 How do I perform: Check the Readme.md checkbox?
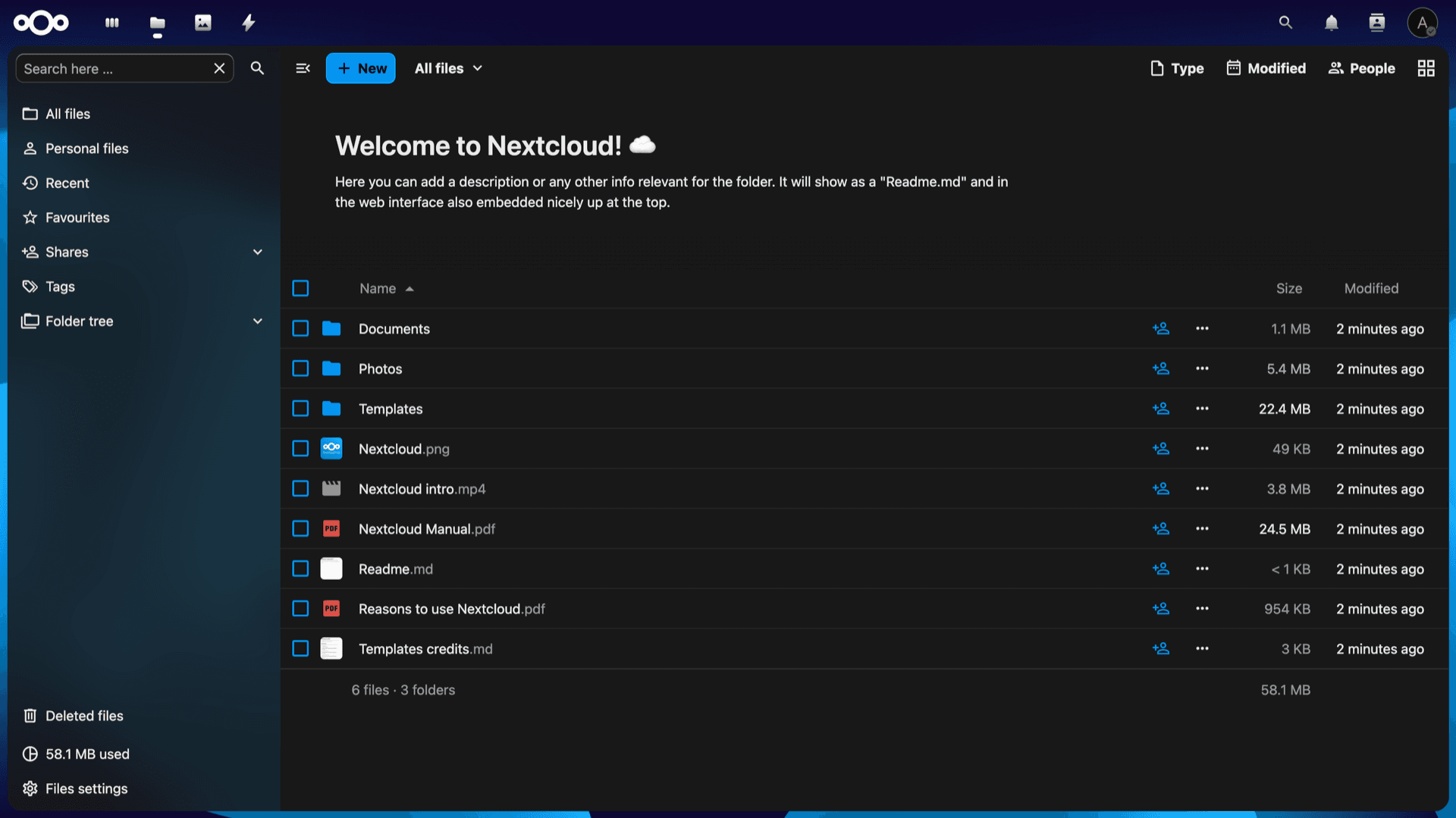(300, 569)
